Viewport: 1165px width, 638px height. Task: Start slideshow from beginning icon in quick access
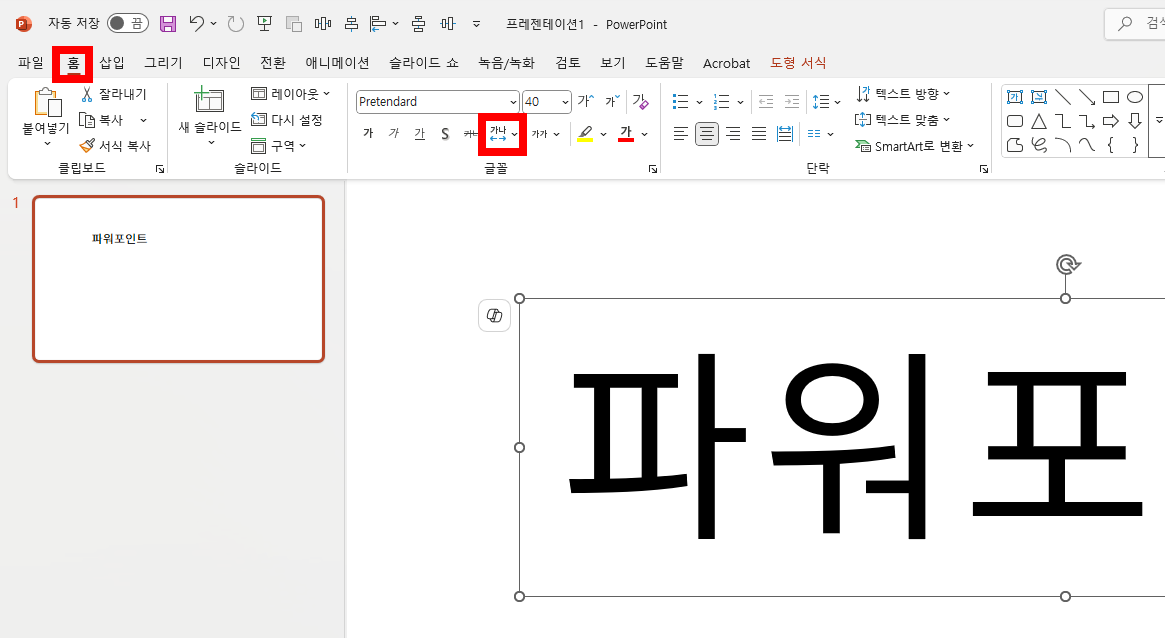[x=265, y=24]
